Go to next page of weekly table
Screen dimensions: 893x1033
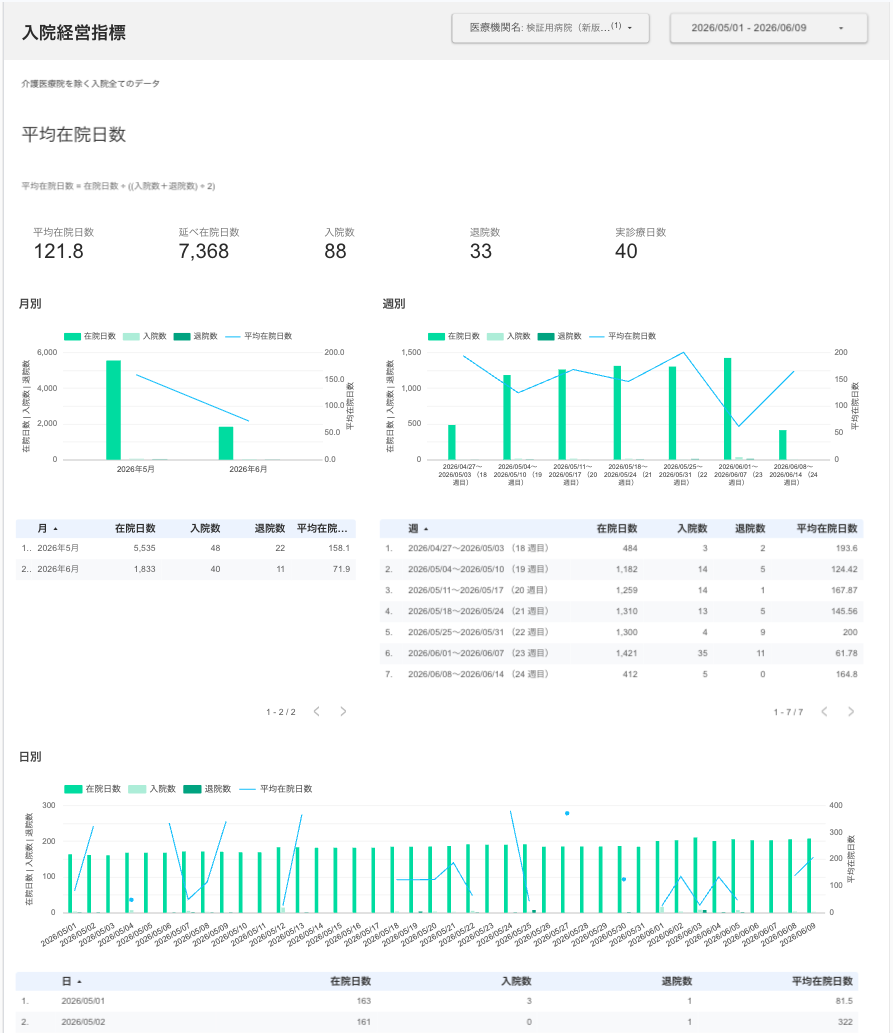tap(851, 712)
